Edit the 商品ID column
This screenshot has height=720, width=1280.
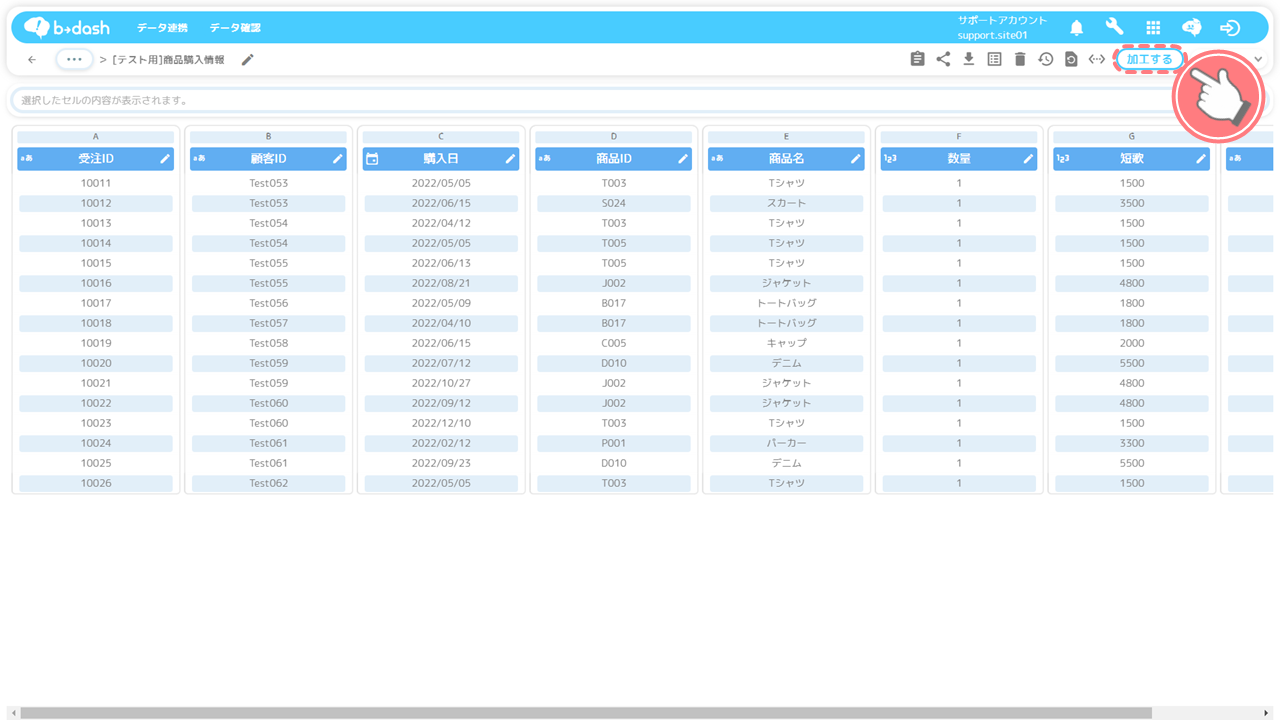pyautogui.click(x=683, y=159)
